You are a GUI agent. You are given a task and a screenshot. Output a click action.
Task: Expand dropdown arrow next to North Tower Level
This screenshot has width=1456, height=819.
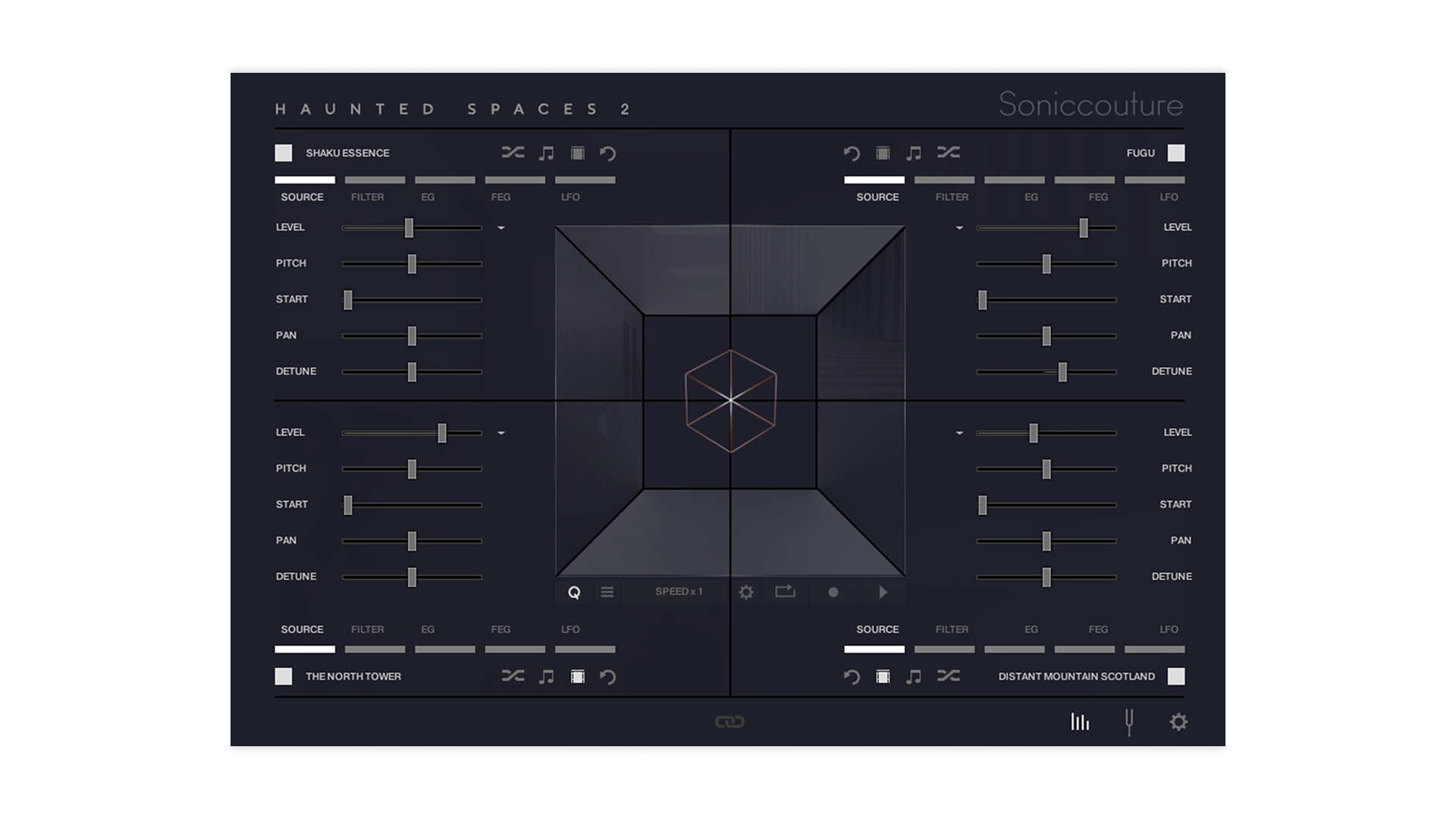click(x=501, y=433)
